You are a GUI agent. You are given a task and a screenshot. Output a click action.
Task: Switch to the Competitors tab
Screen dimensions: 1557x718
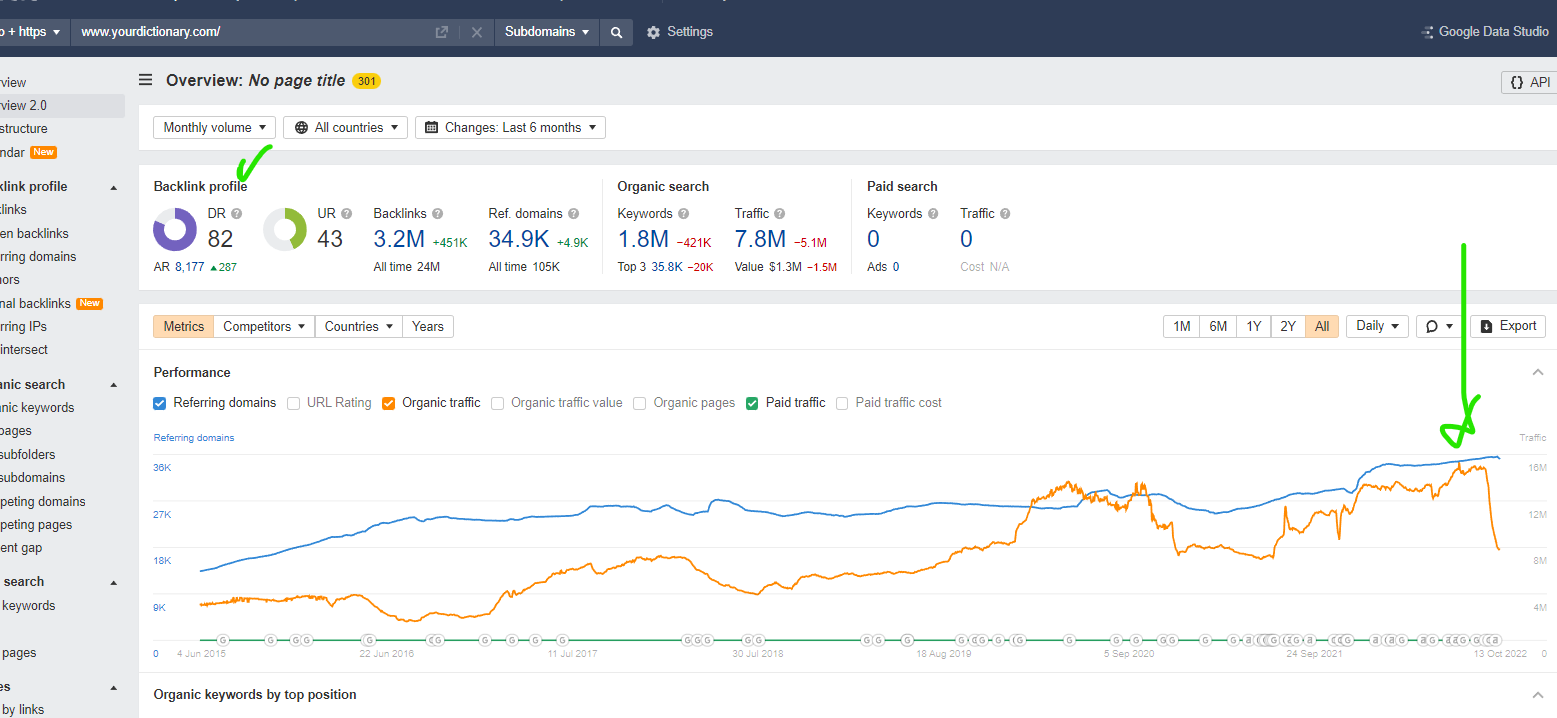click(264, 326)
